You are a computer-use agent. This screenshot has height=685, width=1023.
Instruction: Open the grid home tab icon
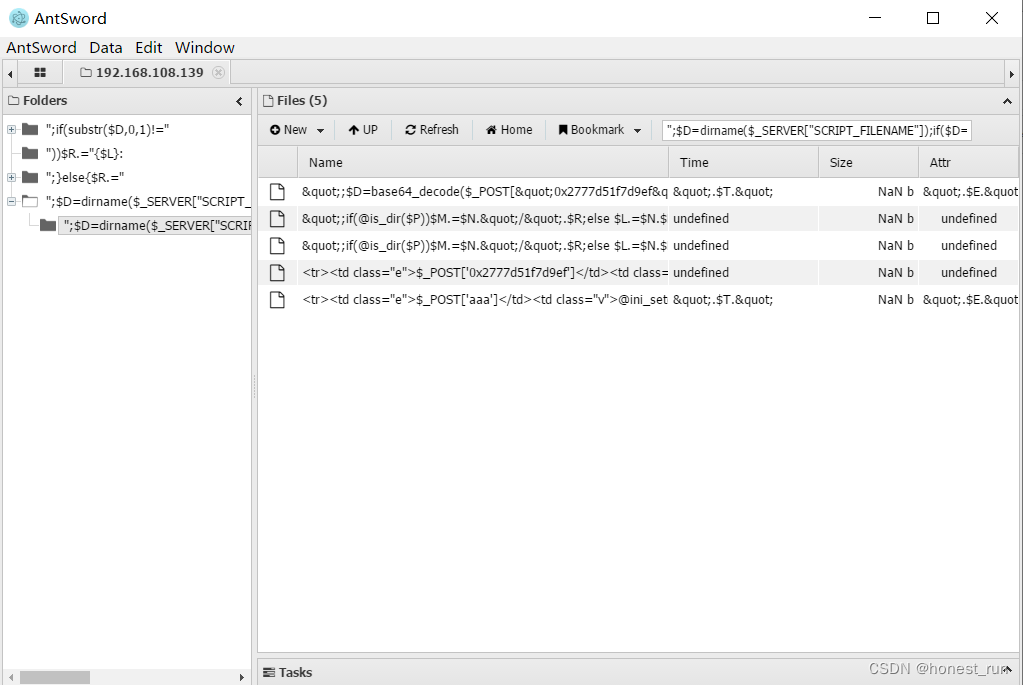pyautogui.click(x=40, y=72)
